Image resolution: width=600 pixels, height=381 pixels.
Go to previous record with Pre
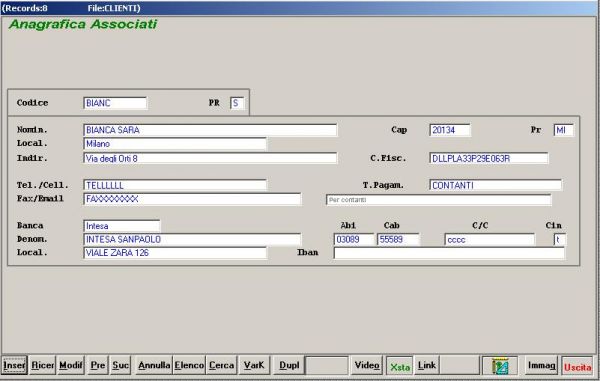point(98,365)
